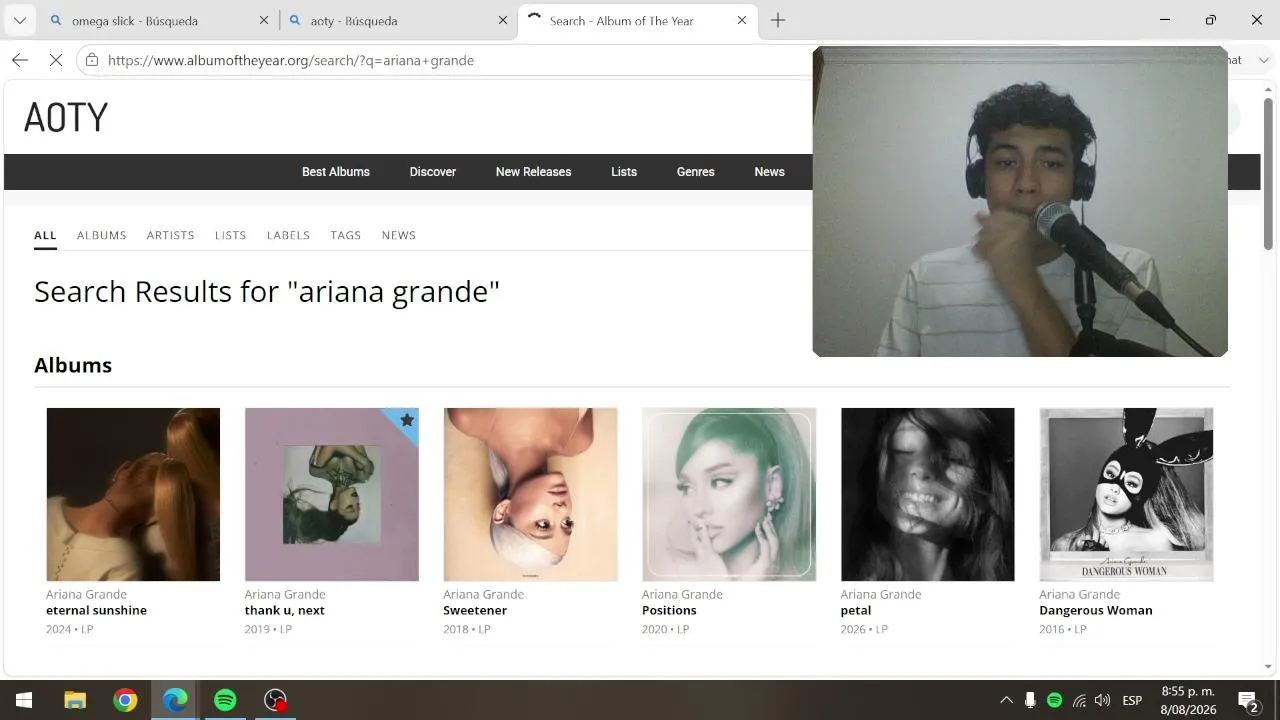Click the star badge on thank u, next
Screen dimensions: 1280x720
point(406,420)
